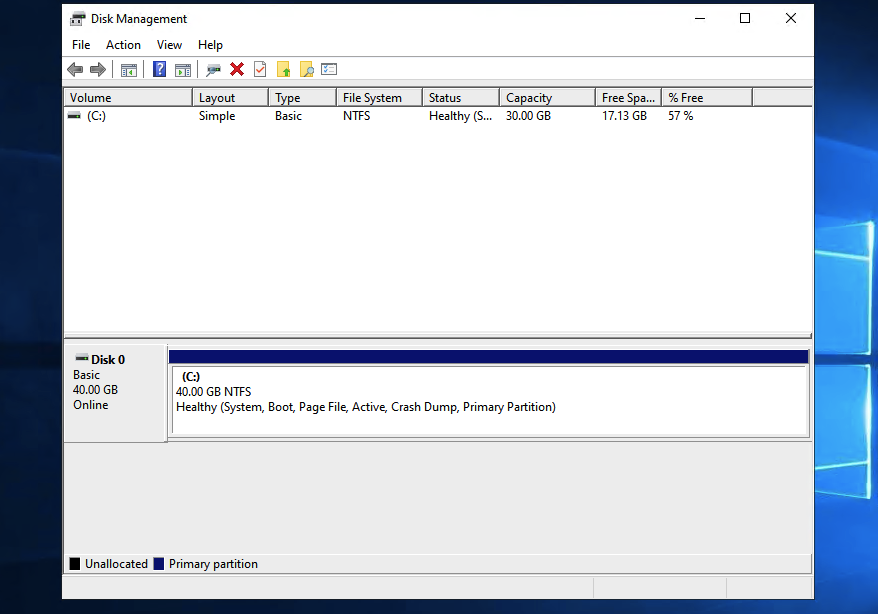Screen dimensions: 878x614
Task: Click the Forward arrow toolbar icon
Action: 98,69
